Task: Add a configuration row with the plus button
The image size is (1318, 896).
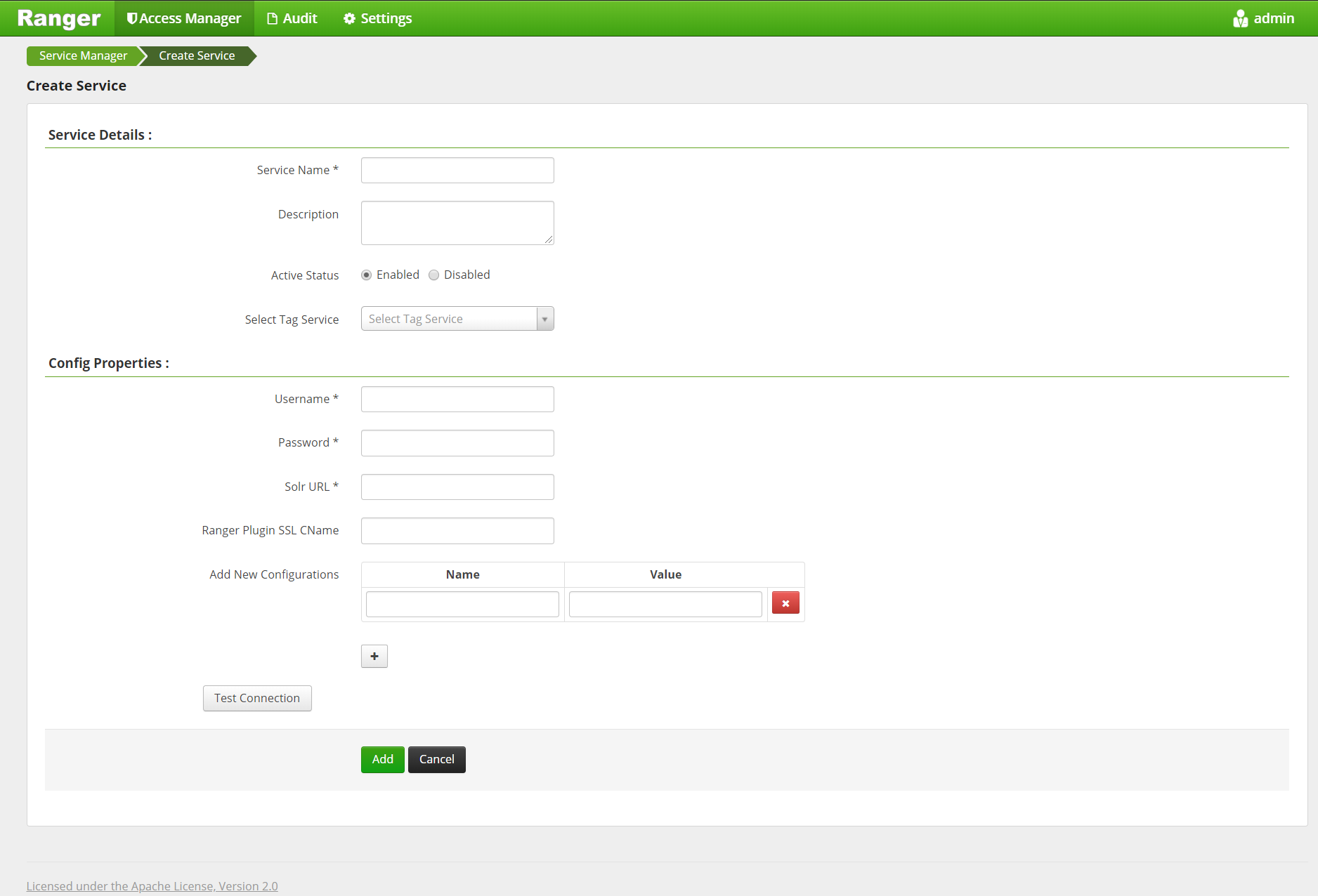Action: (374, 656)
